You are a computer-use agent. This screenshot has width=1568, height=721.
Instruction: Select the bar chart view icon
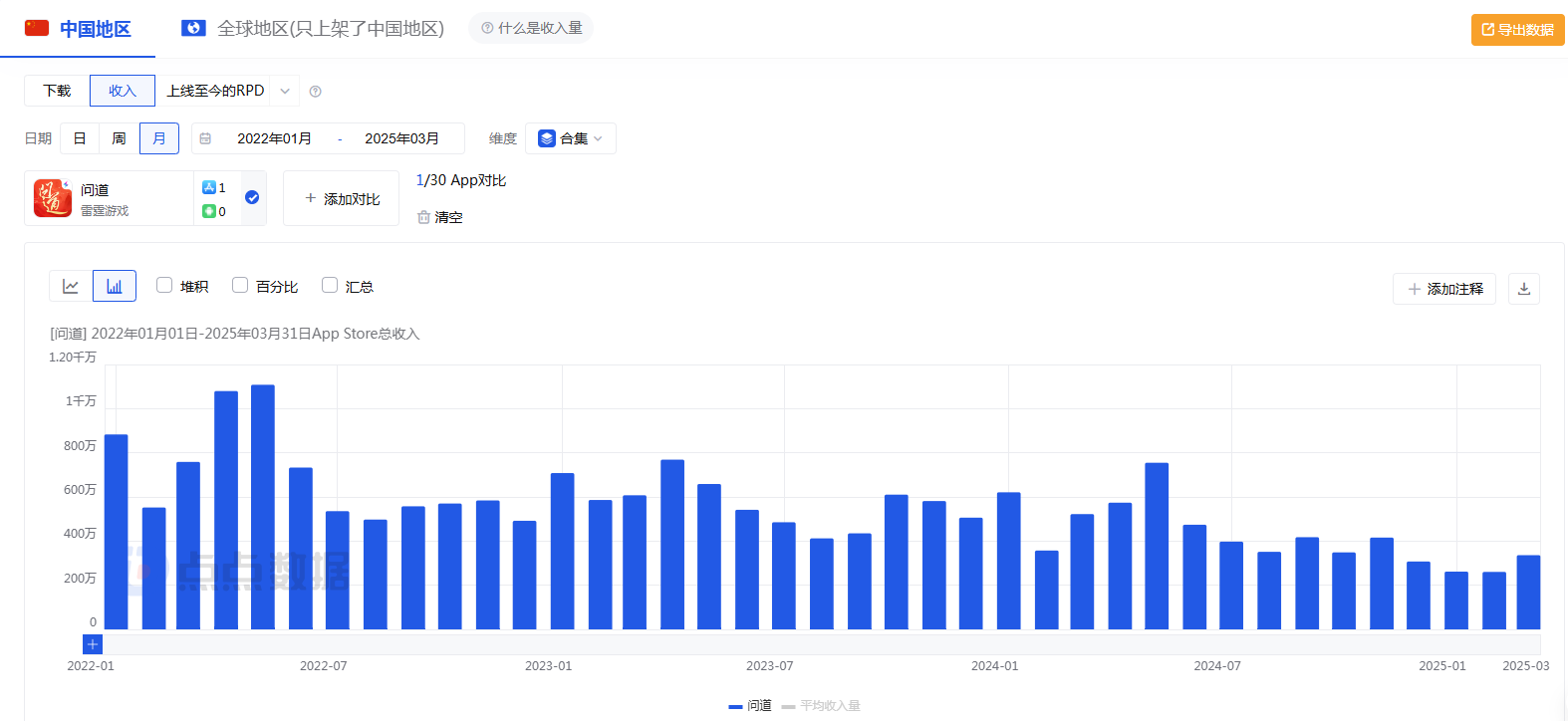tap(115, 287)
